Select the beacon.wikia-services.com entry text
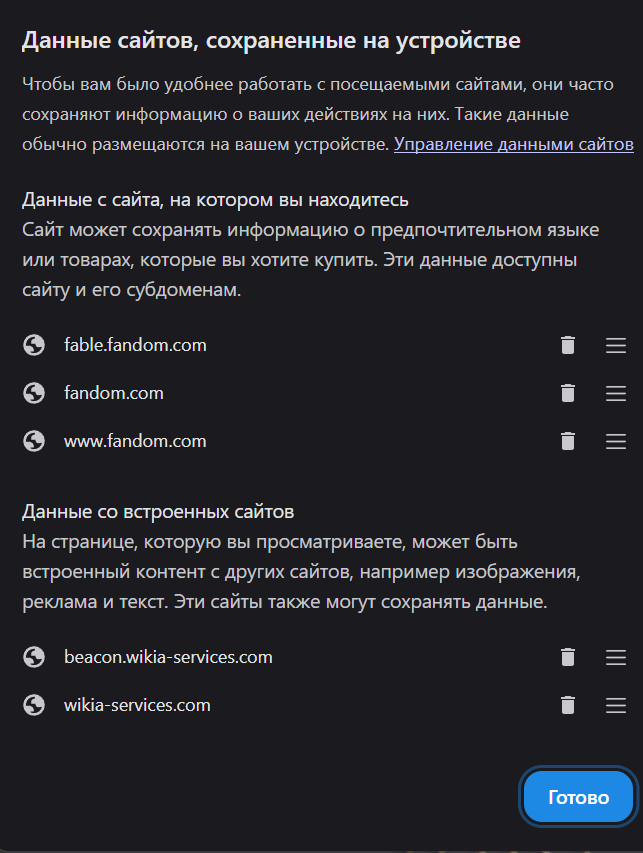This screenshot has width=643, height=853. 168,657
